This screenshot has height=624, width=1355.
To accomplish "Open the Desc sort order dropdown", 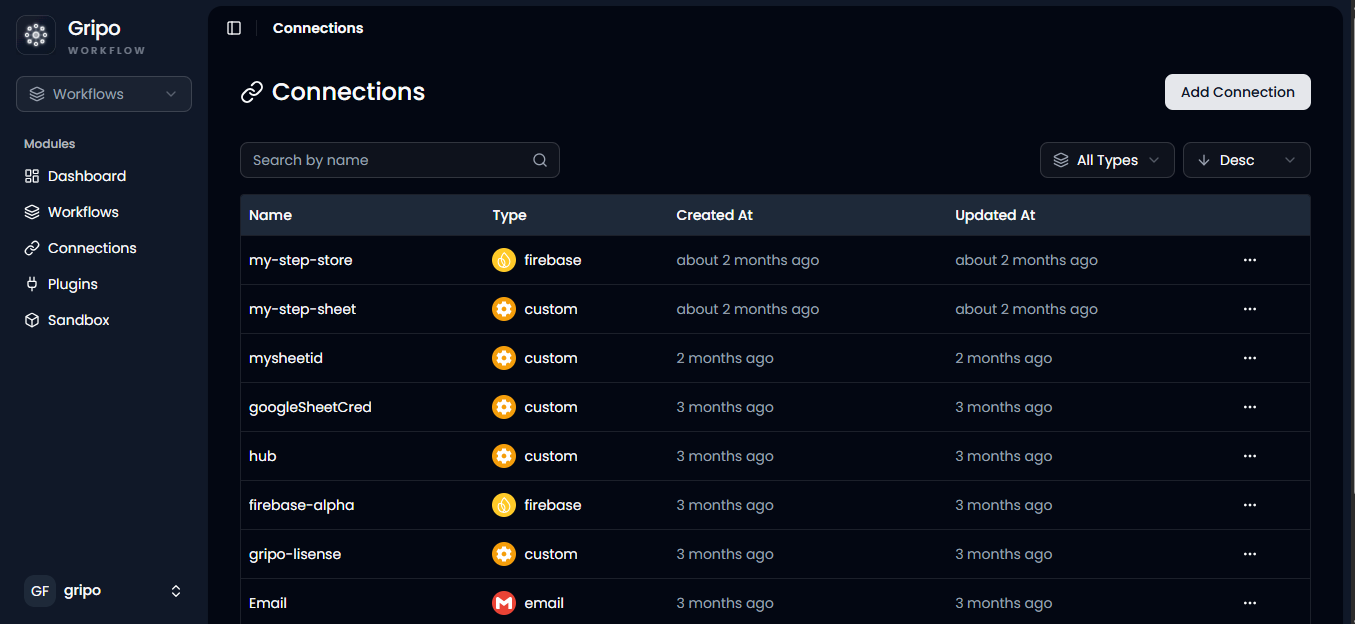I will point(1246,160).
